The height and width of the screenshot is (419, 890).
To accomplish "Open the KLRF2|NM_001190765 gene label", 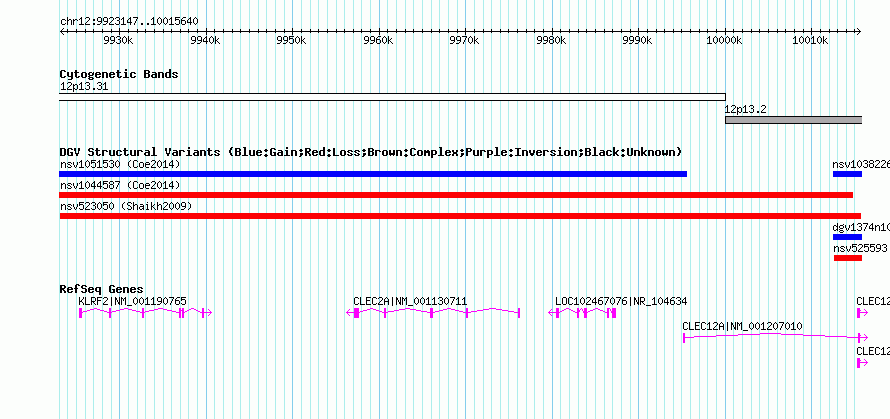I will pos(132,301).
